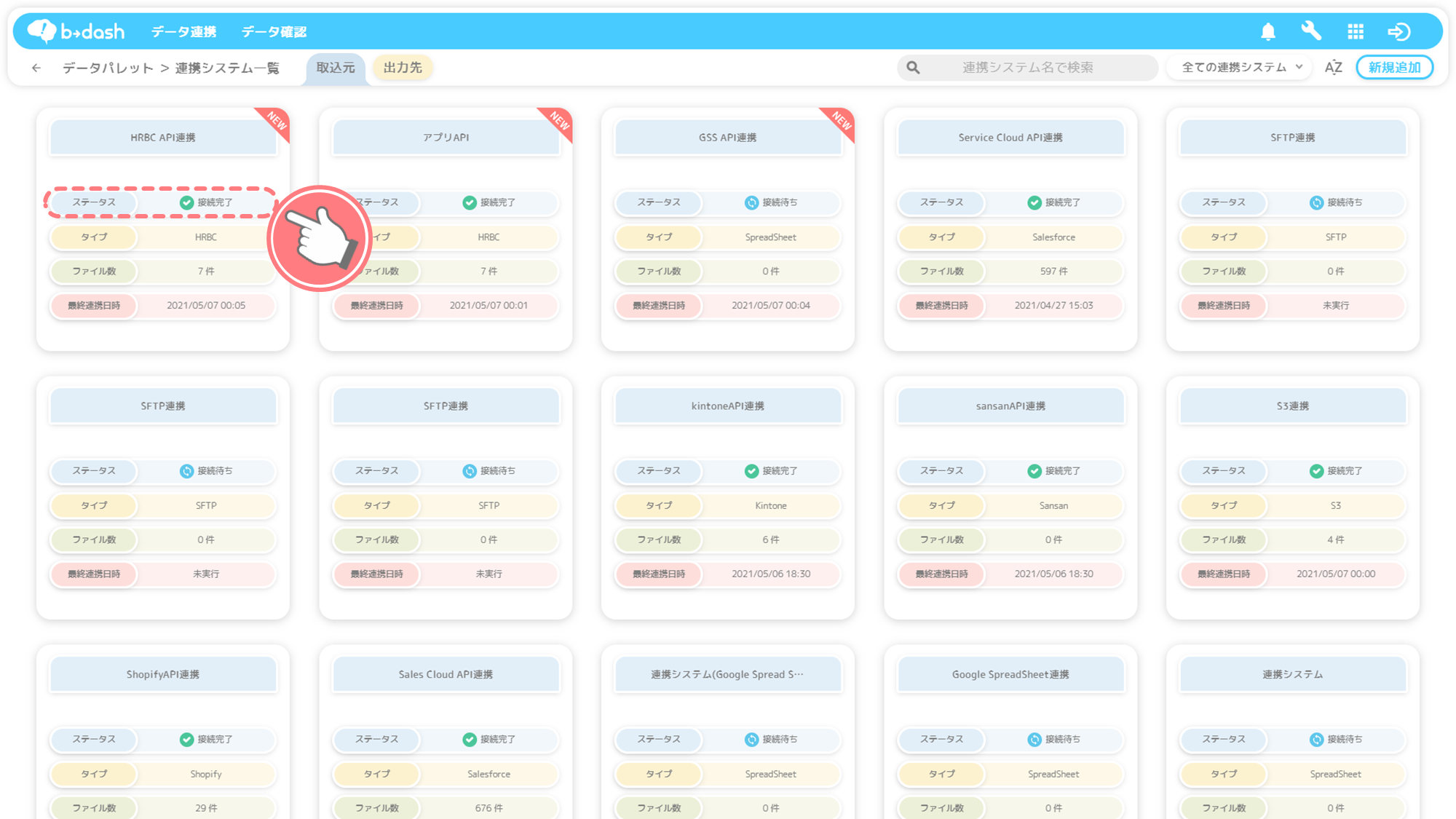Click green check icon on S3連携 card
This screenshot has width=1456, height=819.
point(1316,471)
